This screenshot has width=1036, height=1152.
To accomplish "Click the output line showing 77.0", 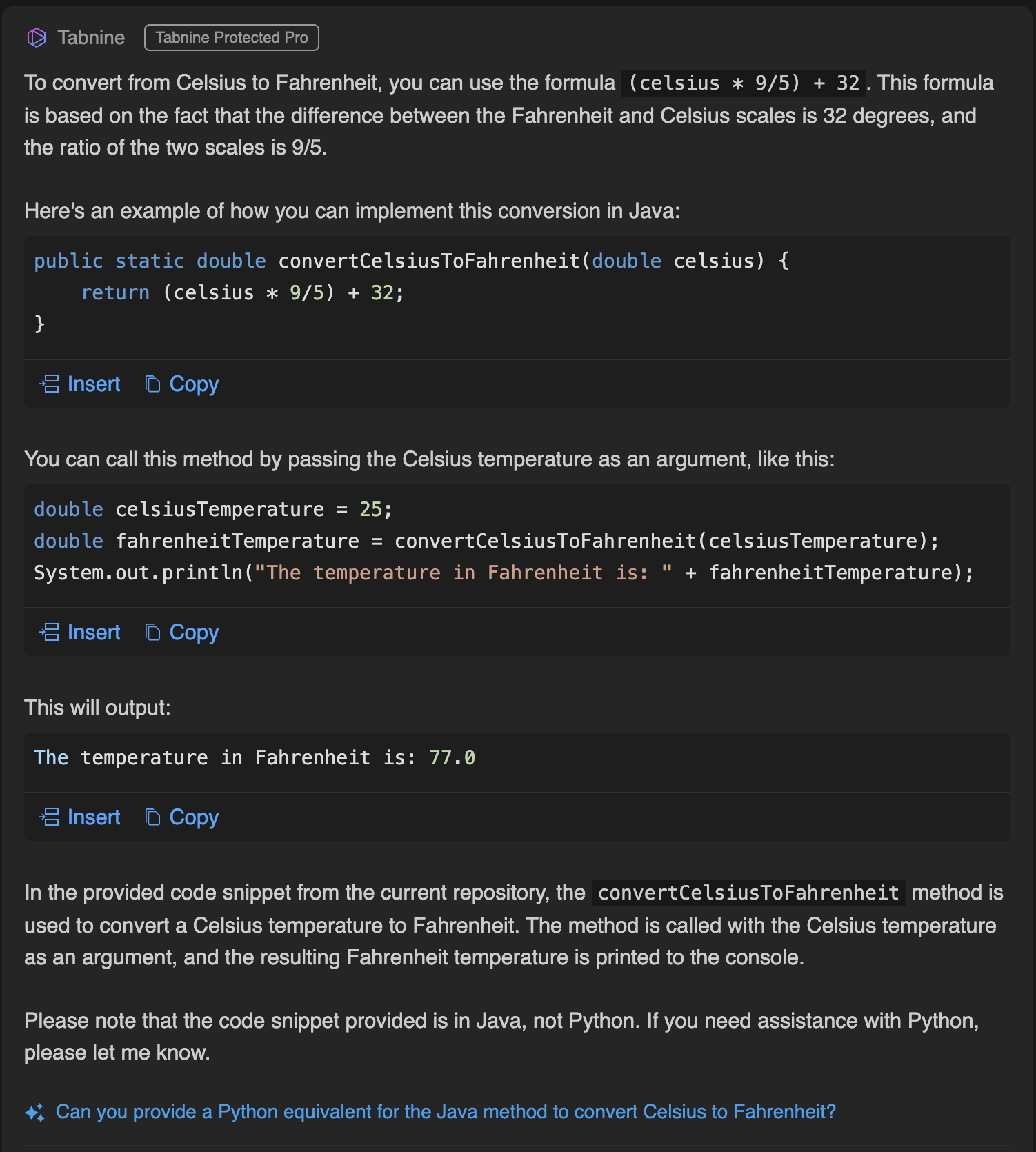I will point(255,757).
